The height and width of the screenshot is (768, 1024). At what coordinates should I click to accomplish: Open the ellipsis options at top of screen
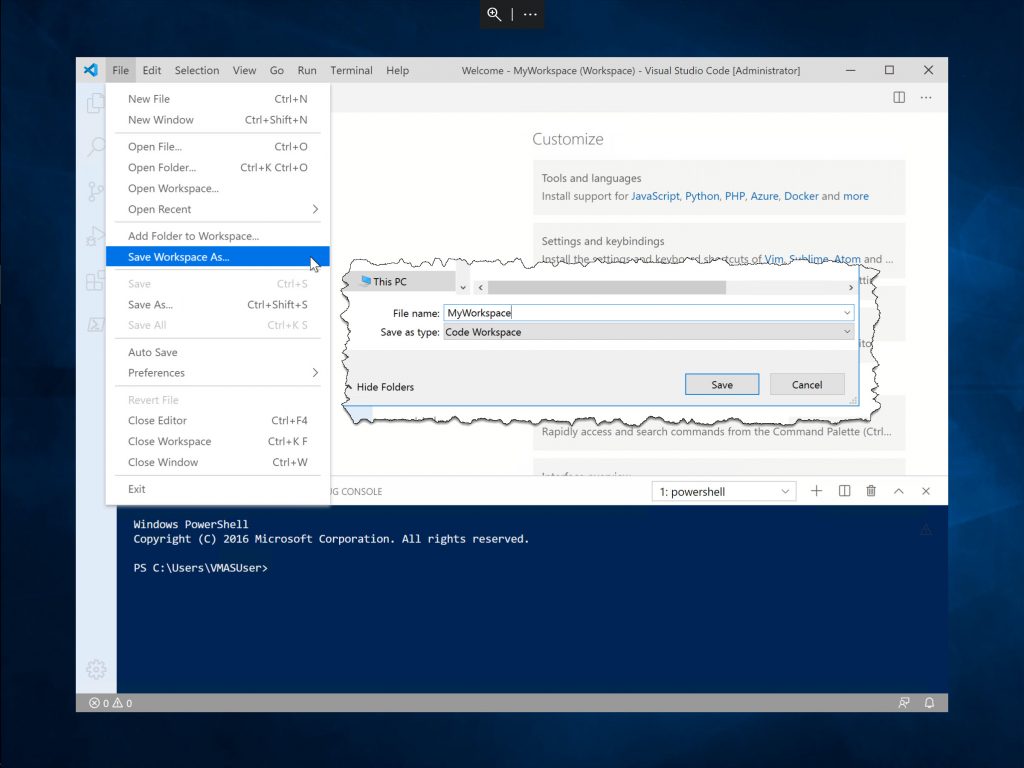coord(530,14)
